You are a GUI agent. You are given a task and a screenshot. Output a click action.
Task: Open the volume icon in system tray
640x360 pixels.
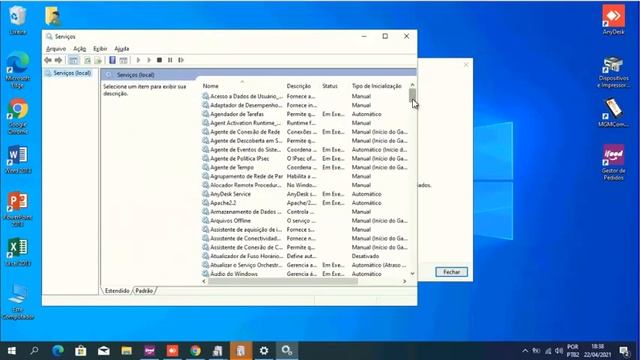559,351
